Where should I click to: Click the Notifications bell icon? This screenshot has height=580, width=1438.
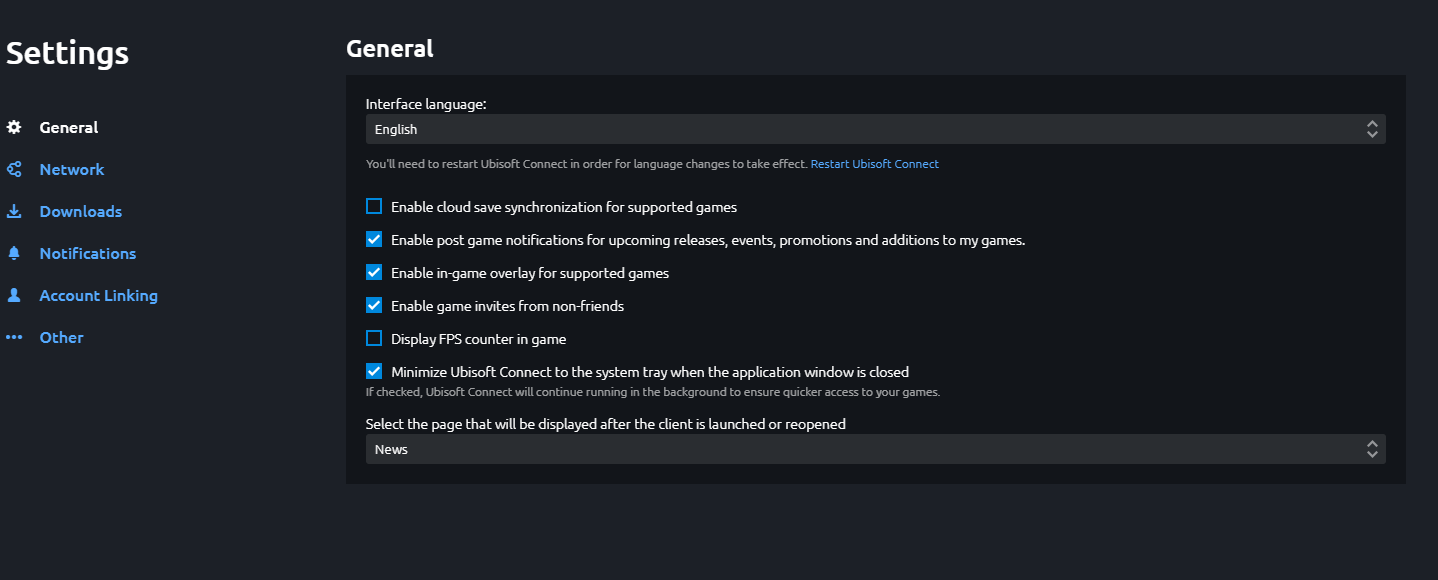14,253
